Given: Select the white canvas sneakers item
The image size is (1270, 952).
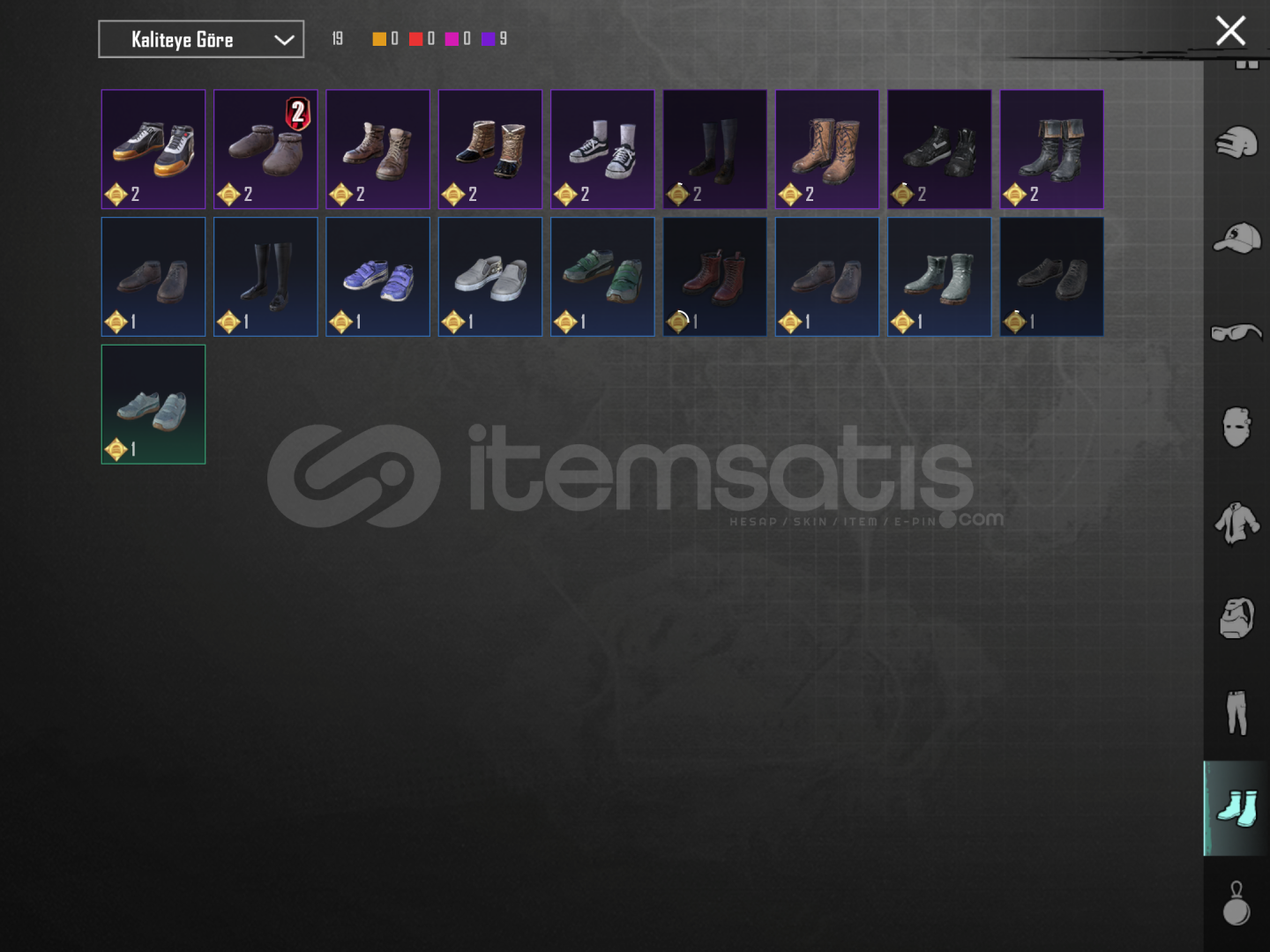Looking at the screenshot, I should [x=602, y=149].
